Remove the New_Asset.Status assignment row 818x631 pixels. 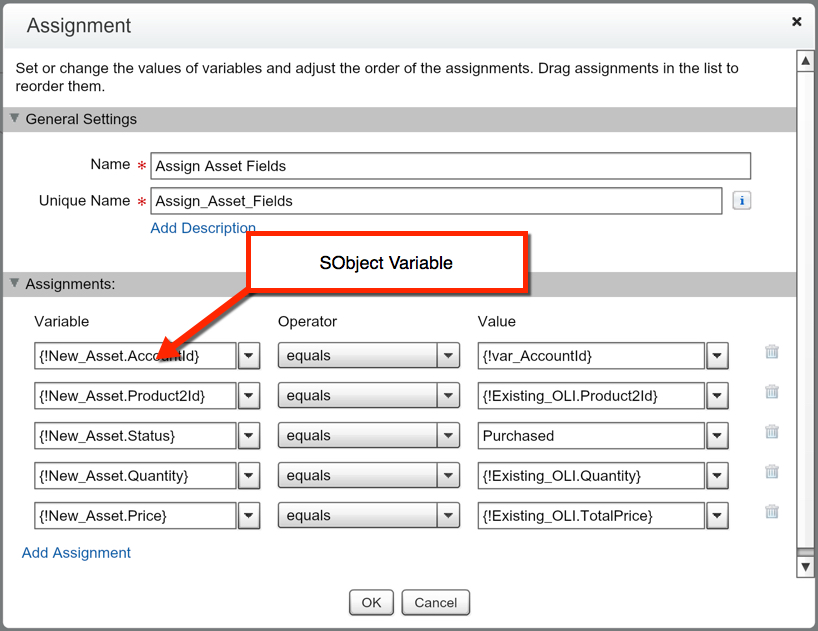click(x=772, y=432)
